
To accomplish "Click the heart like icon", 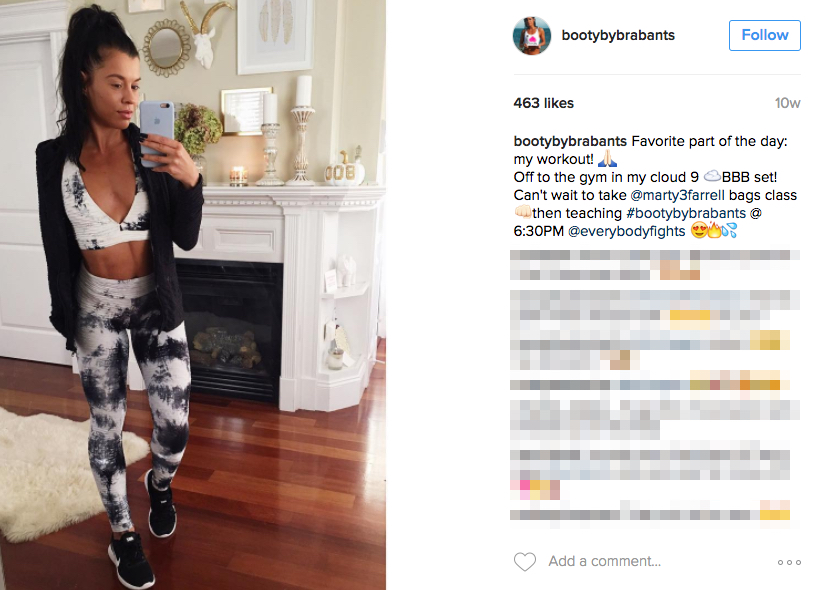I will (525, 562).
